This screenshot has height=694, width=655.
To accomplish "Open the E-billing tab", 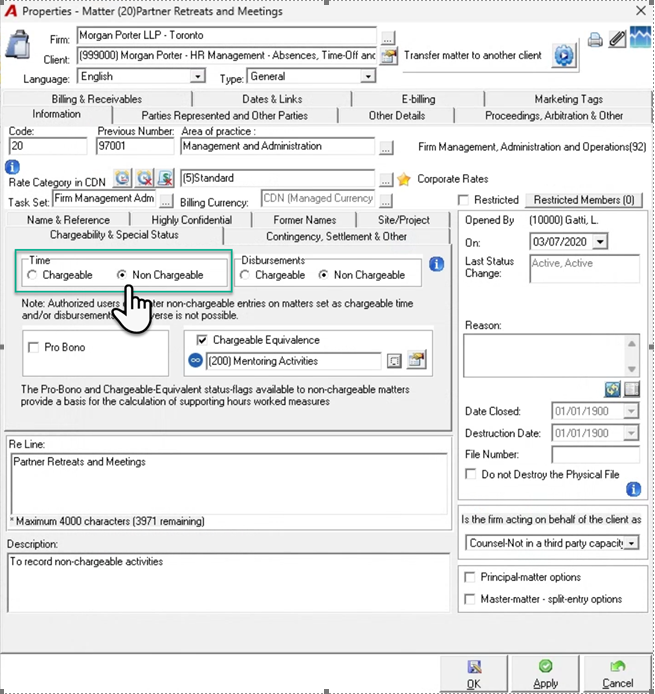I will [418, 99].
